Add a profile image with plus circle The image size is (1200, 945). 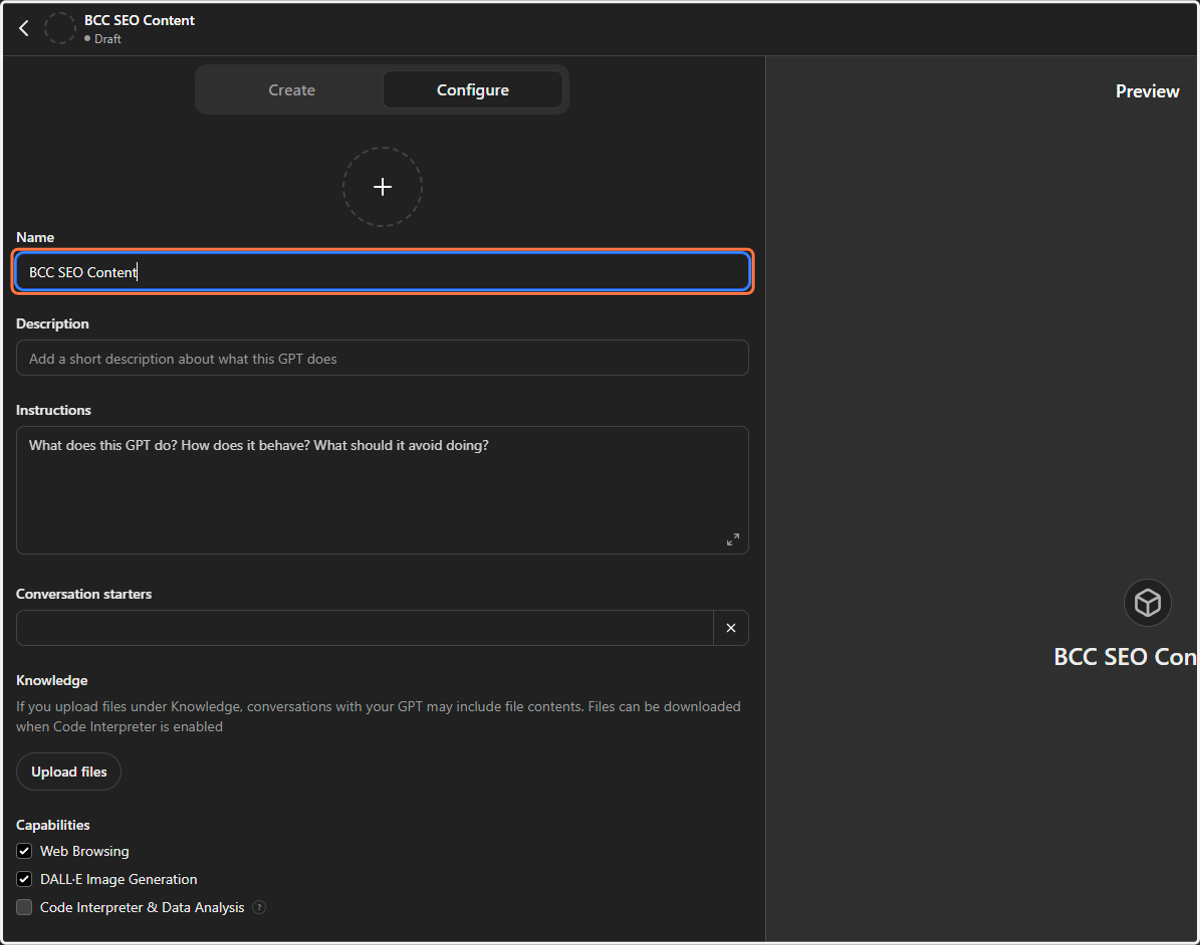point(382,187)
